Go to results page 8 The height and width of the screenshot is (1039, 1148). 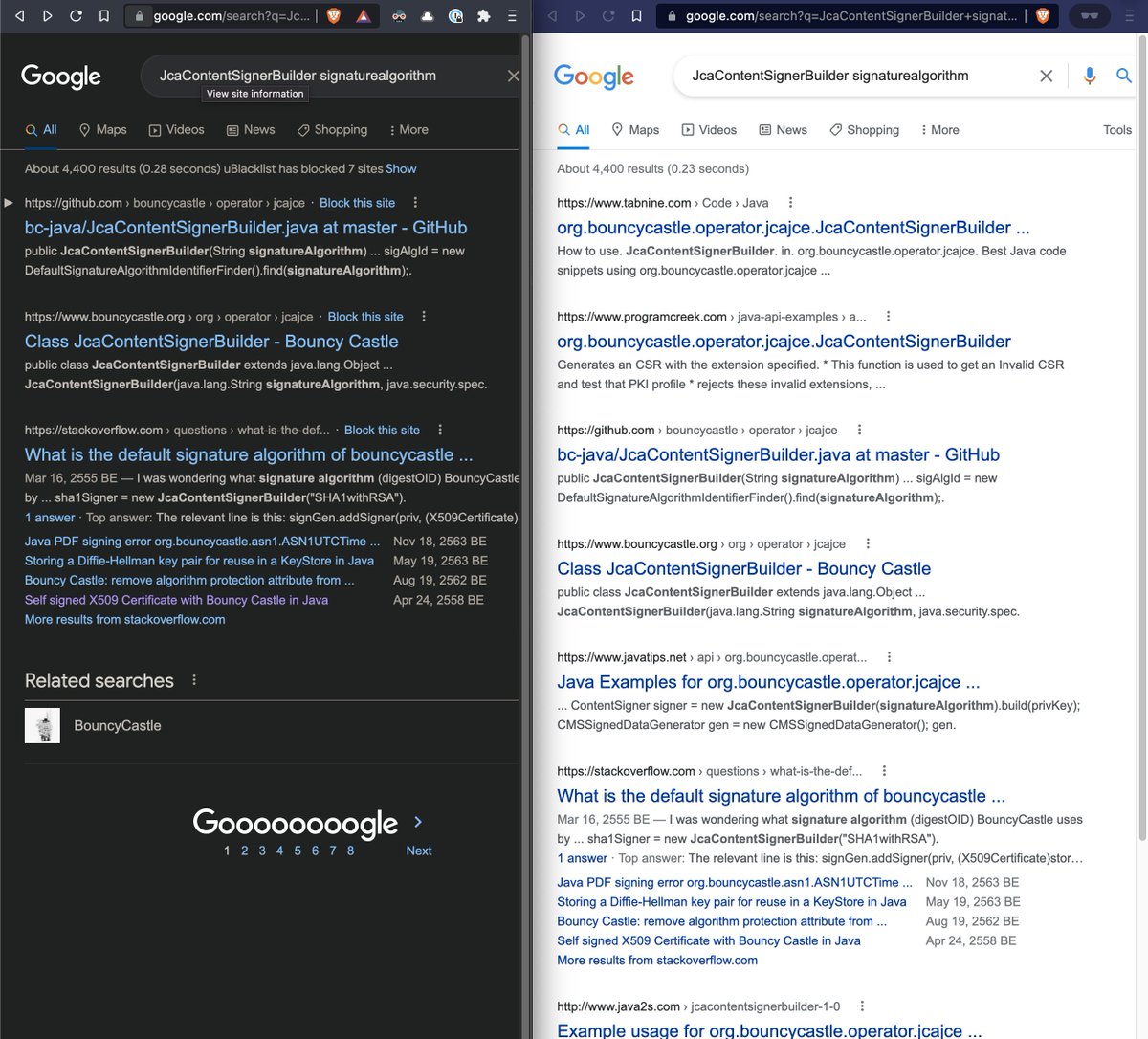click(x=350, y=851)
